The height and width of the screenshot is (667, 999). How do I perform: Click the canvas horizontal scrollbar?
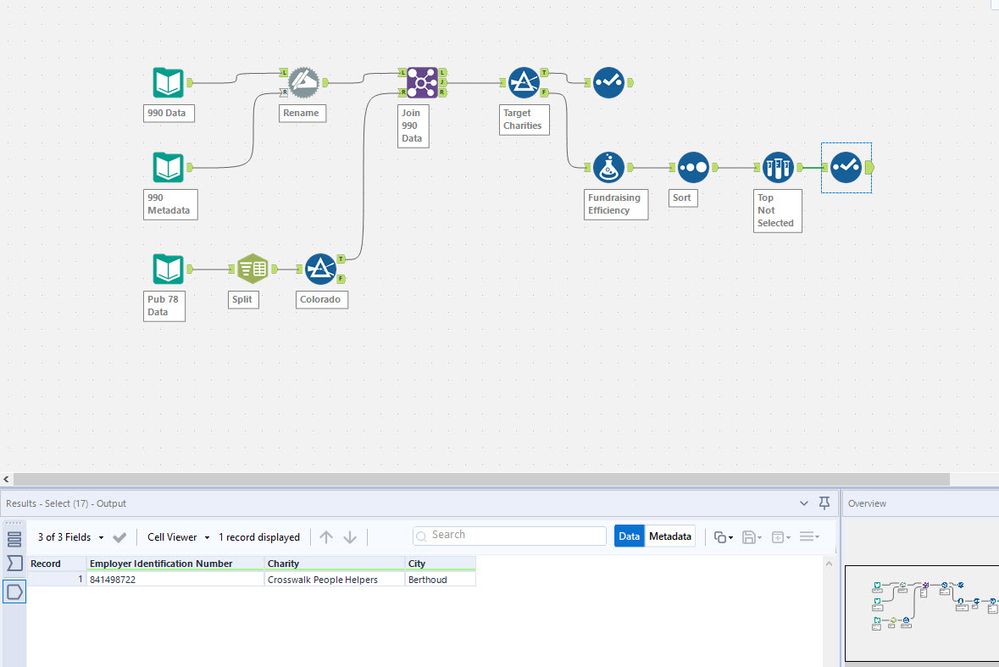point(481,479)
